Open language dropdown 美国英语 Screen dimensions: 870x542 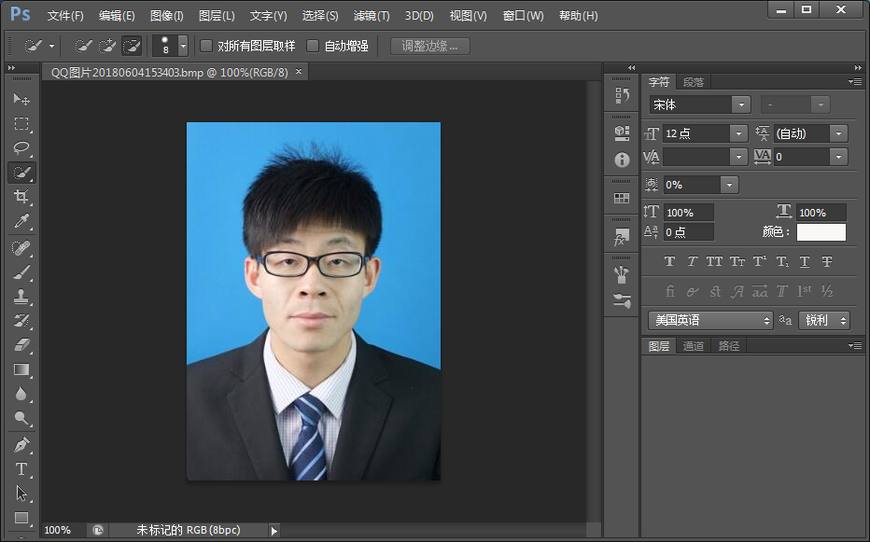click(x=711, y=320)
